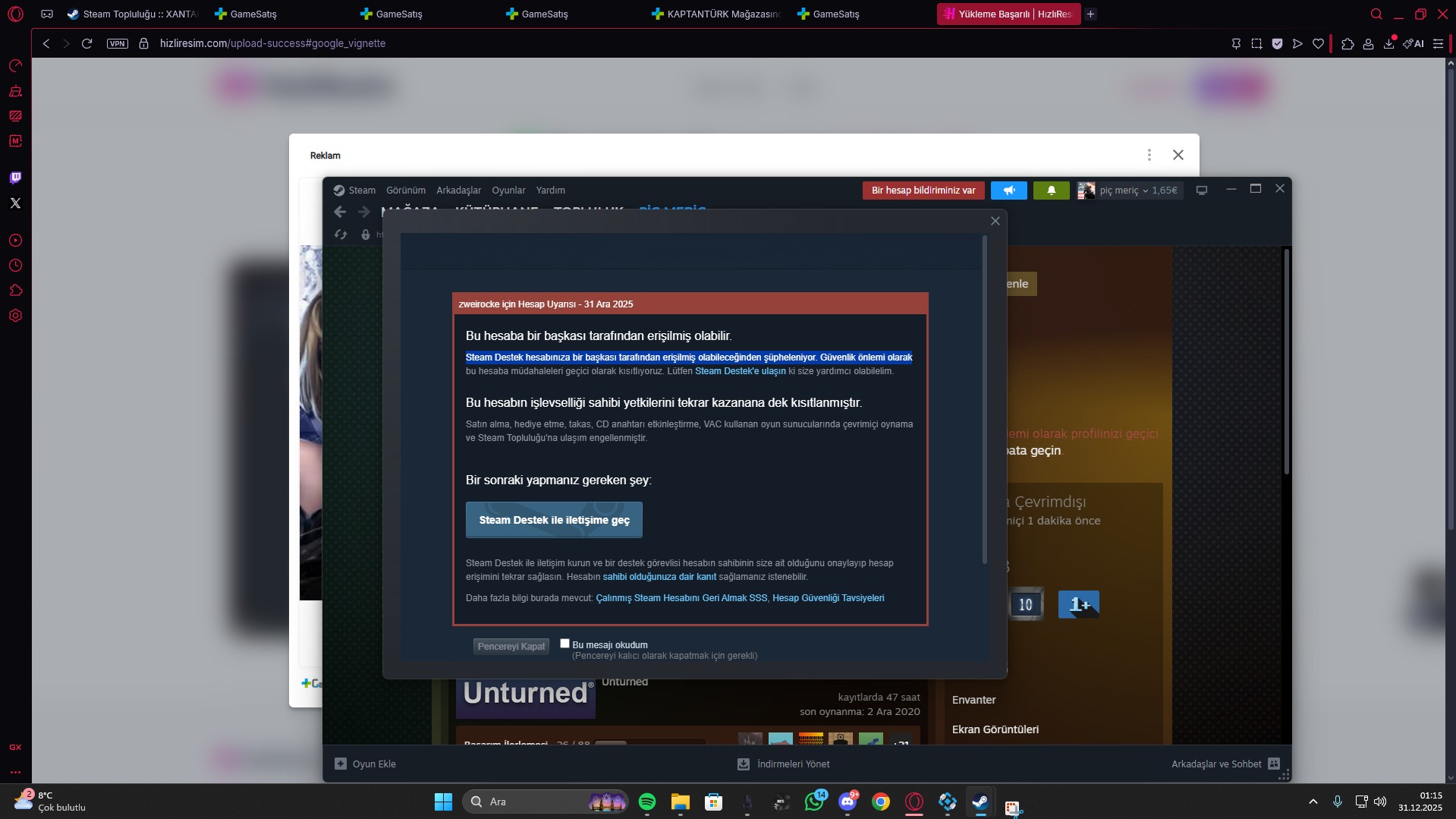Open the Ekran Görüntüleri profile link
Screen dimensions: 1456x819
[995, 729]
